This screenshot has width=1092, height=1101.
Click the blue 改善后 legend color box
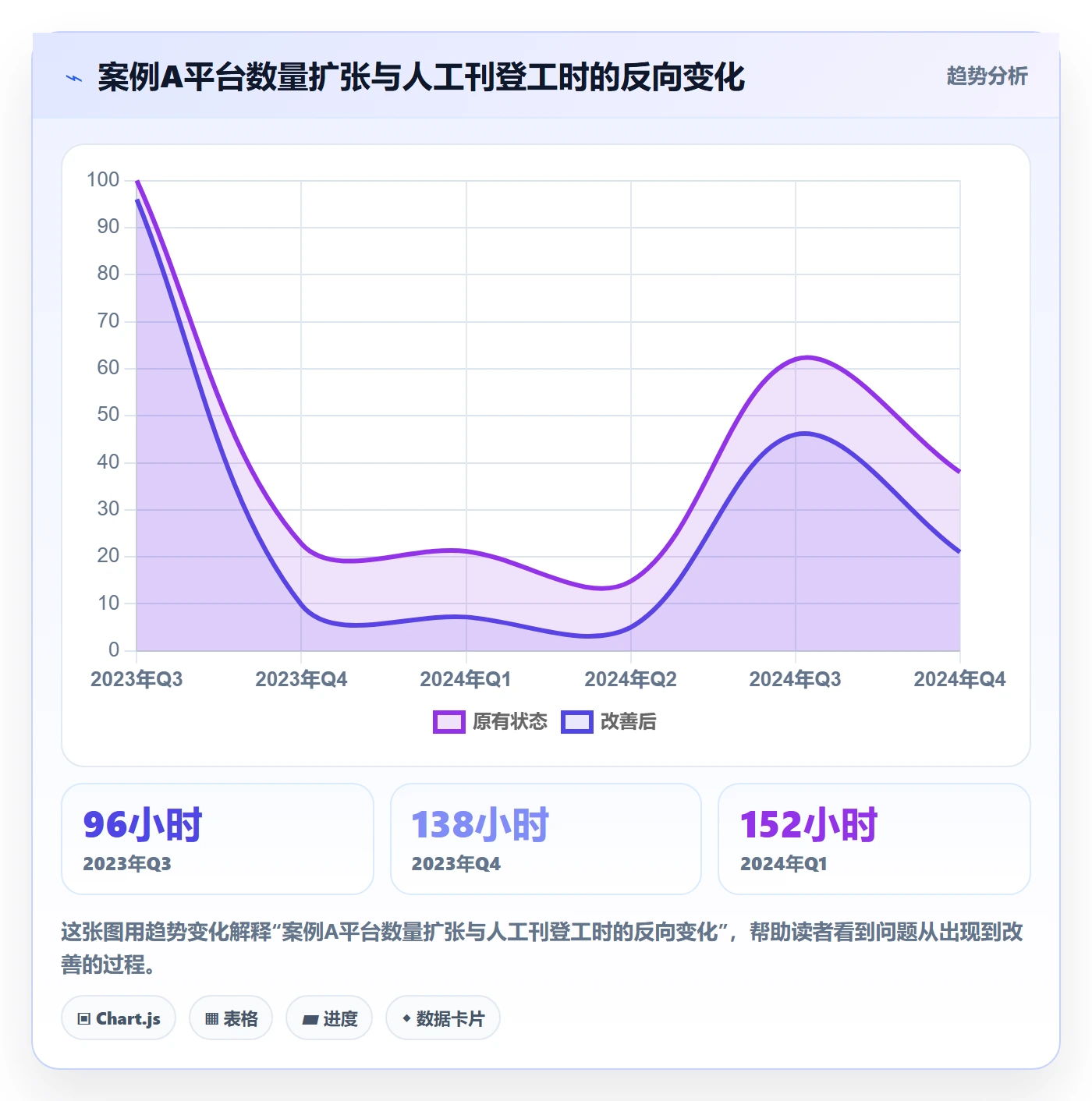click(x=577, y=722)
